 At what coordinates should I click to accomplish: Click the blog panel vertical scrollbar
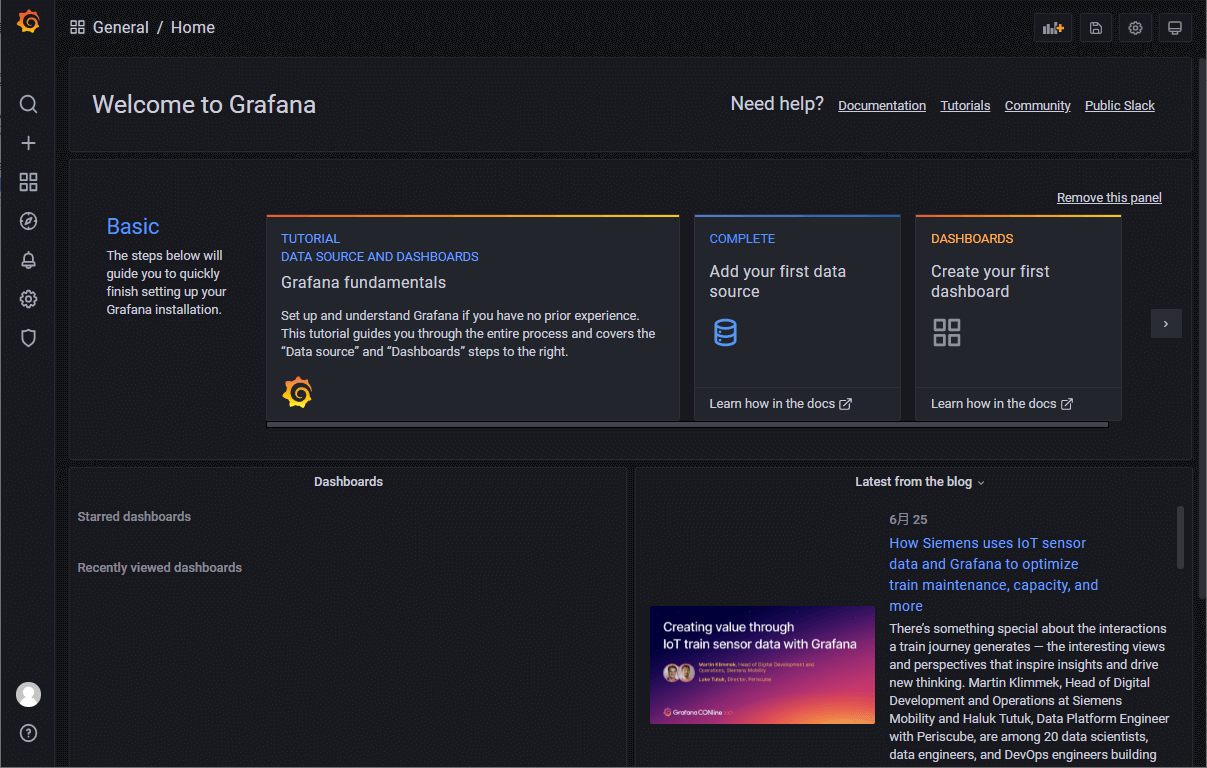pos(1181,537)
